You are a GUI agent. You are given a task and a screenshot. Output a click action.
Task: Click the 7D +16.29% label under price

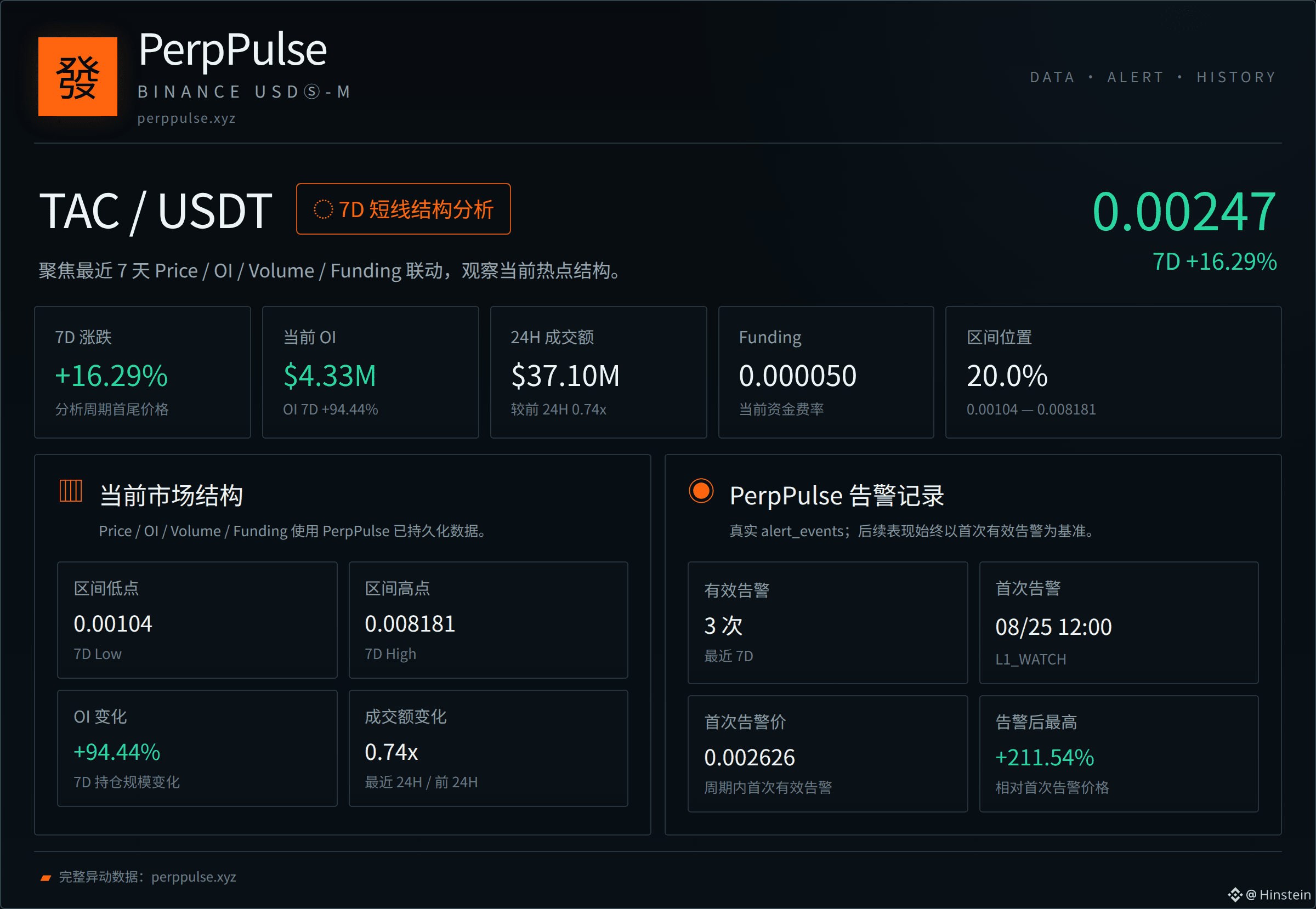tap(1214, 262)
